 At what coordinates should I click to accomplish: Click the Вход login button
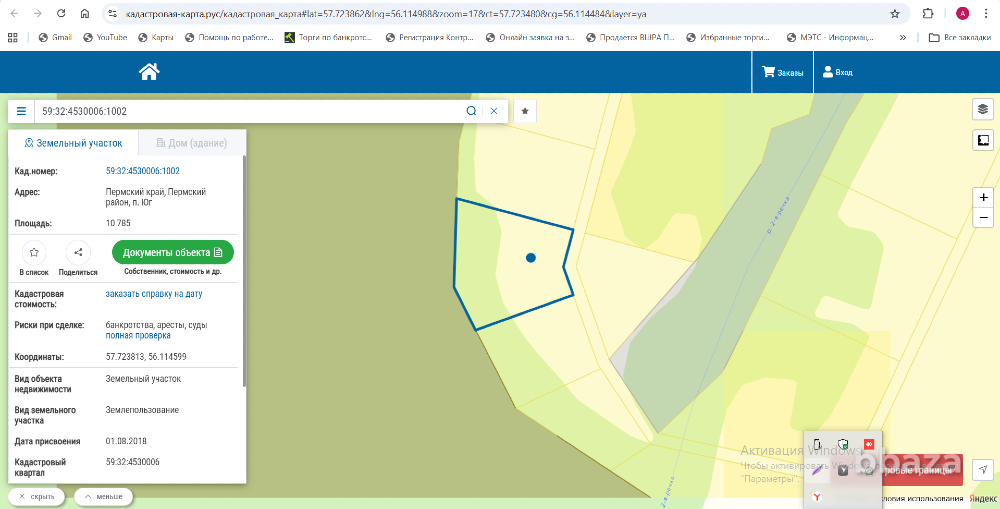[837, 73]
